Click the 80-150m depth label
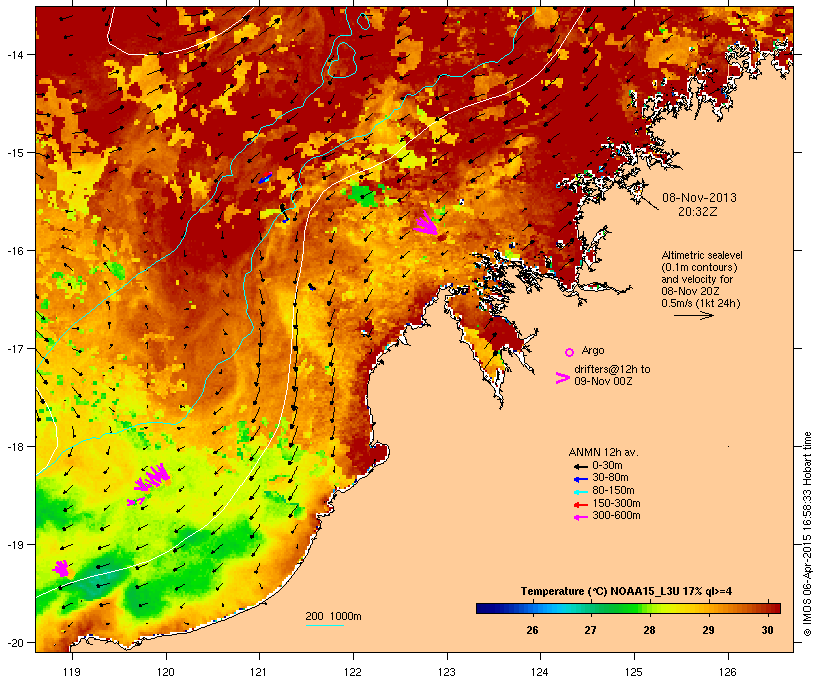 tap(613, 491)
